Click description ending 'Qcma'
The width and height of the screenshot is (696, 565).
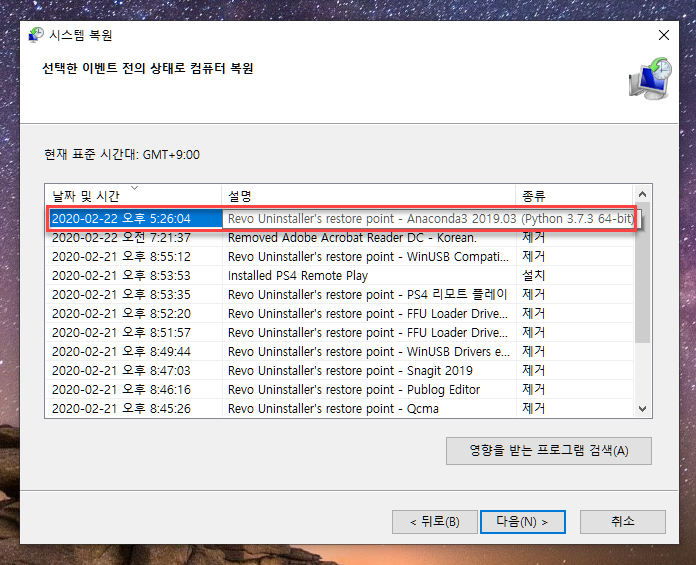pyautogui.click(x=333, y=409)
